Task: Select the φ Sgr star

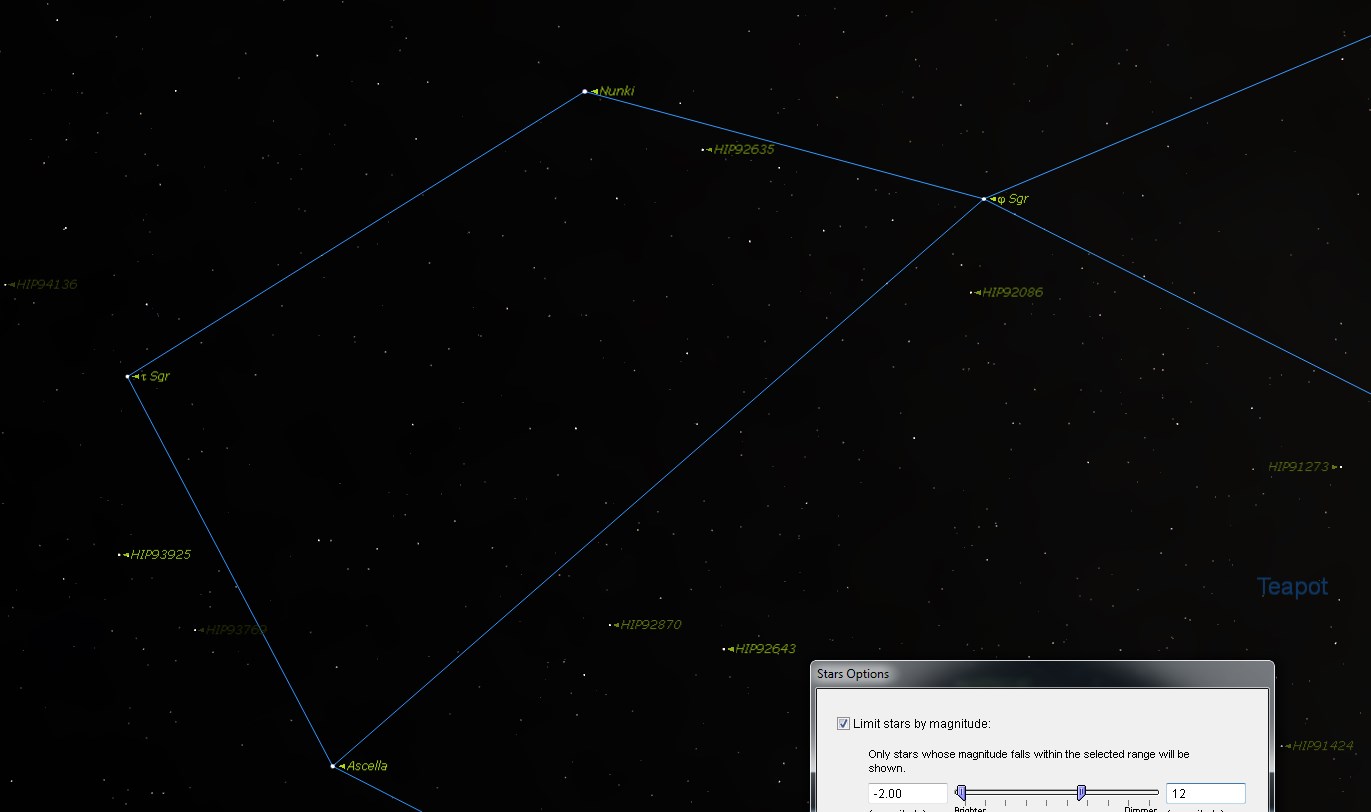Action: [984, 199]
